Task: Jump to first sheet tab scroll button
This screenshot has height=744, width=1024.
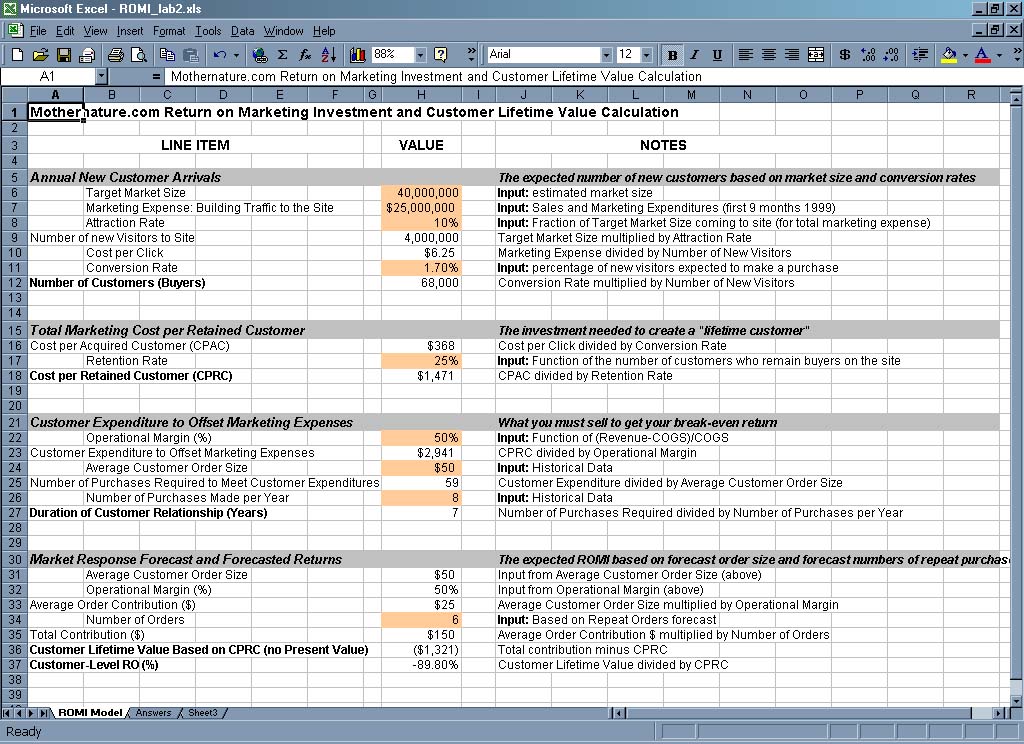Action: pos(7,713)
